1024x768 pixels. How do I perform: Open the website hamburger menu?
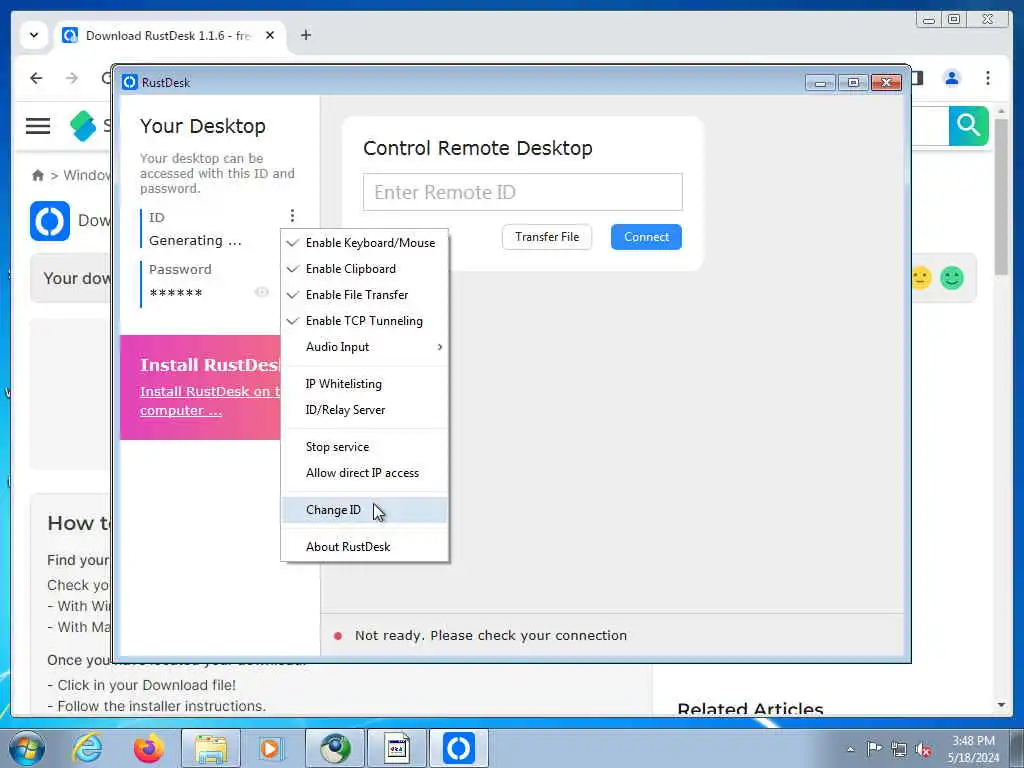point(38,125)
